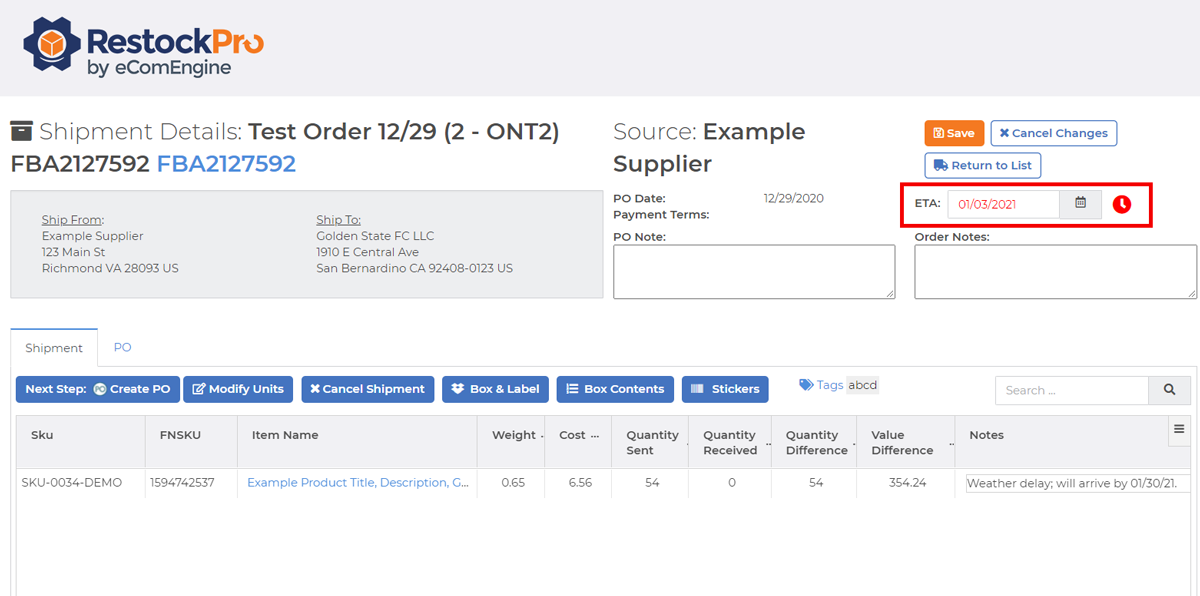This screenshot has height=596, width=1200.
Task: Select the Shipment tab
Action: (x=54, y=348)
